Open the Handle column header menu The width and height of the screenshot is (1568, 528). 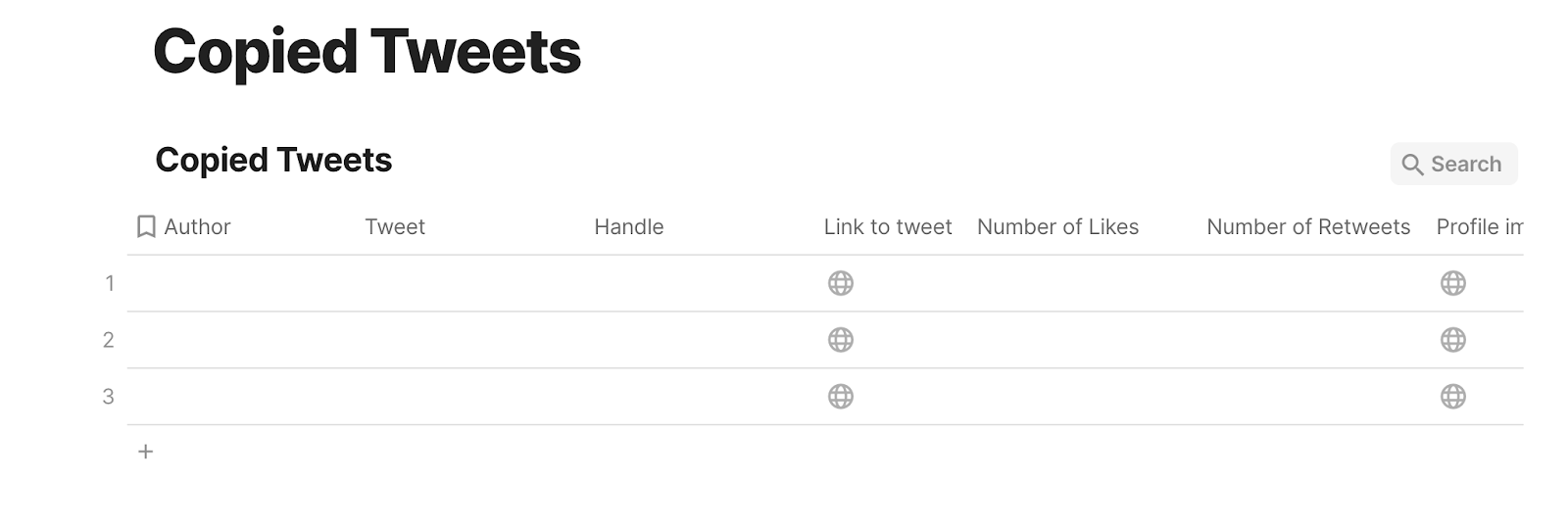click(x=629, y=227)
